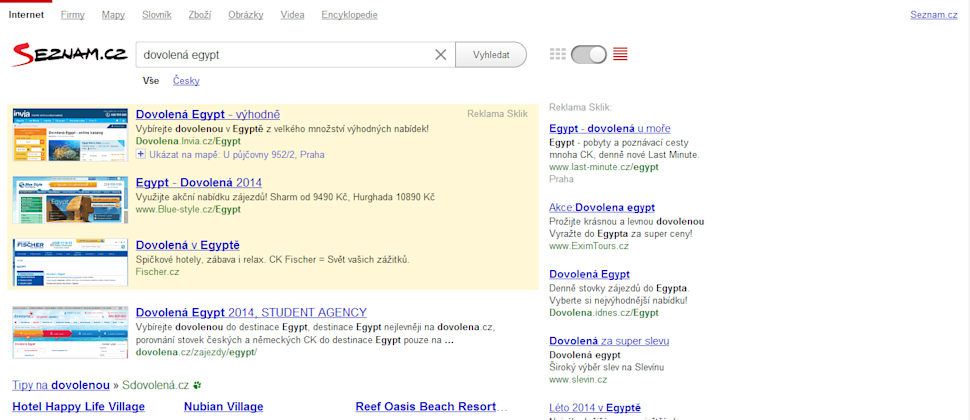Image resolution: width=970 pixels, height=420 pixels.
Task: Switch to grid view icon
Action: (x=558, y=54)
